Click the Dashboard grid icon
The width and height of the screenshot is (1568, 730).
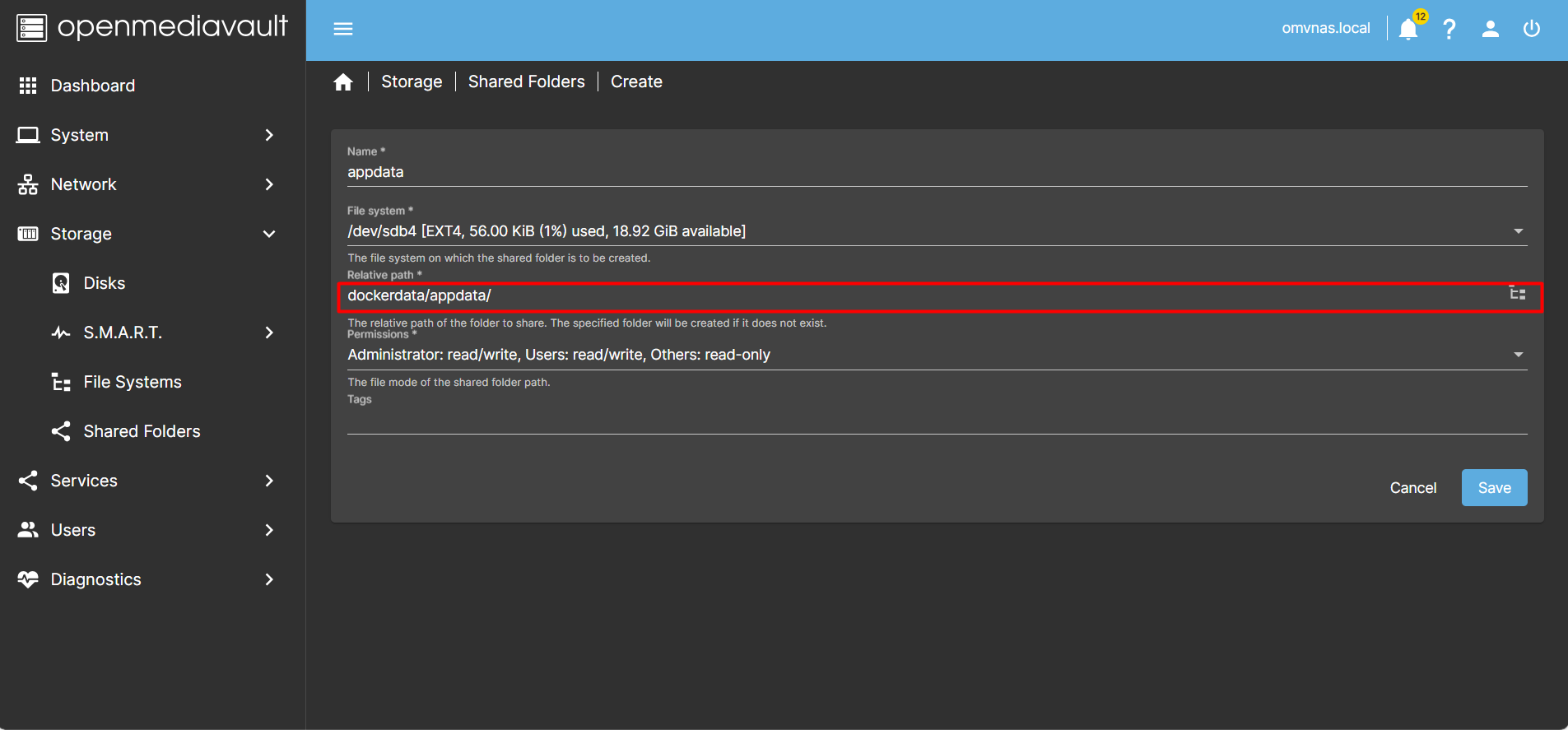pos(28,86)
